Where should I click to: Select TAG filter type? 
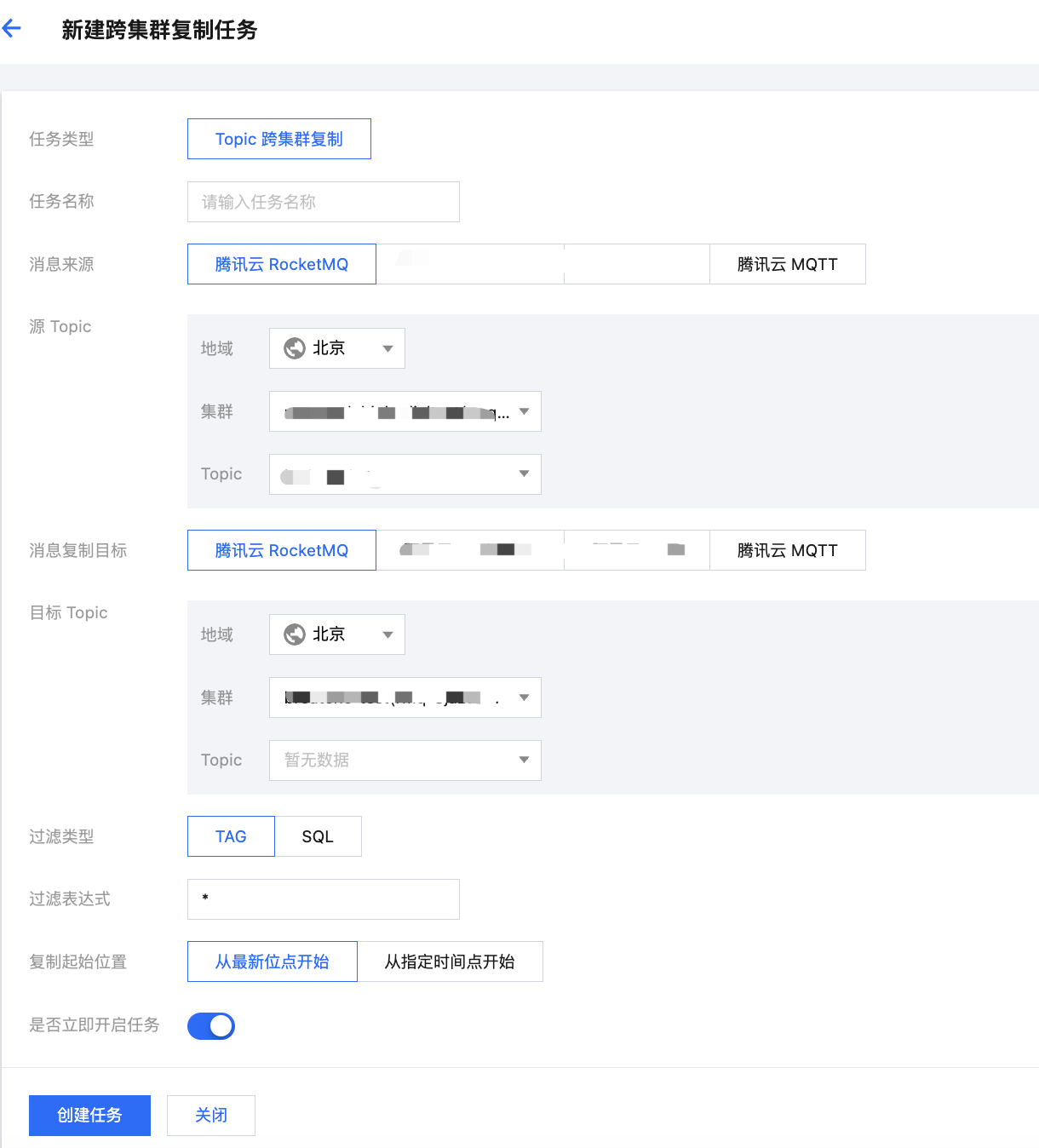(x=231, y=836)
